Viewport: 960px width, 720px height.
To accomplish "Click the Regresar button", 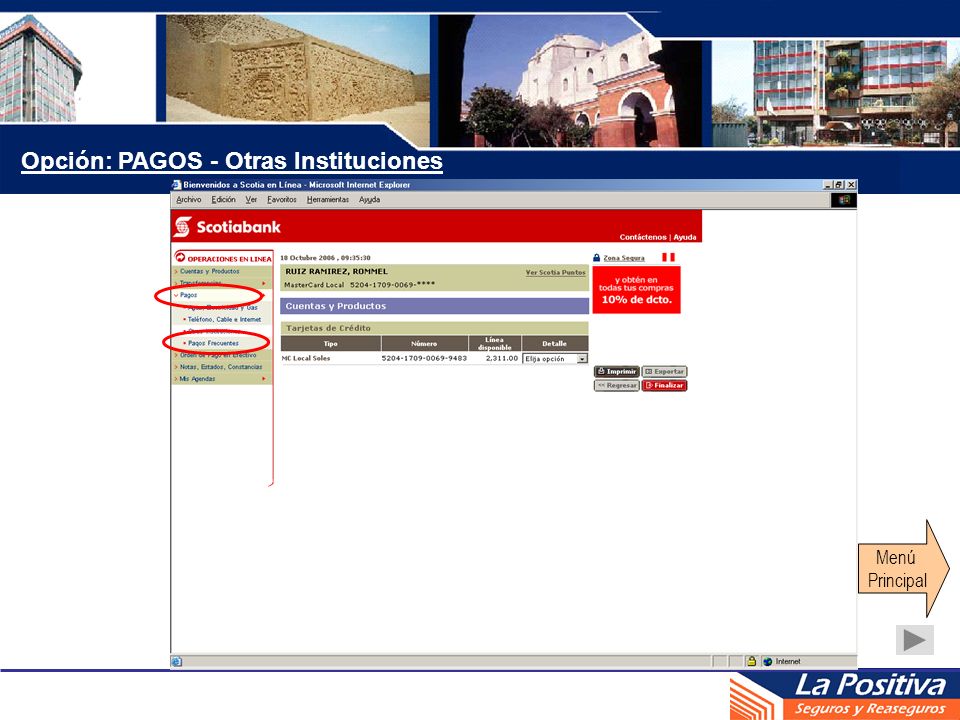I will click(x=617, y=386).
